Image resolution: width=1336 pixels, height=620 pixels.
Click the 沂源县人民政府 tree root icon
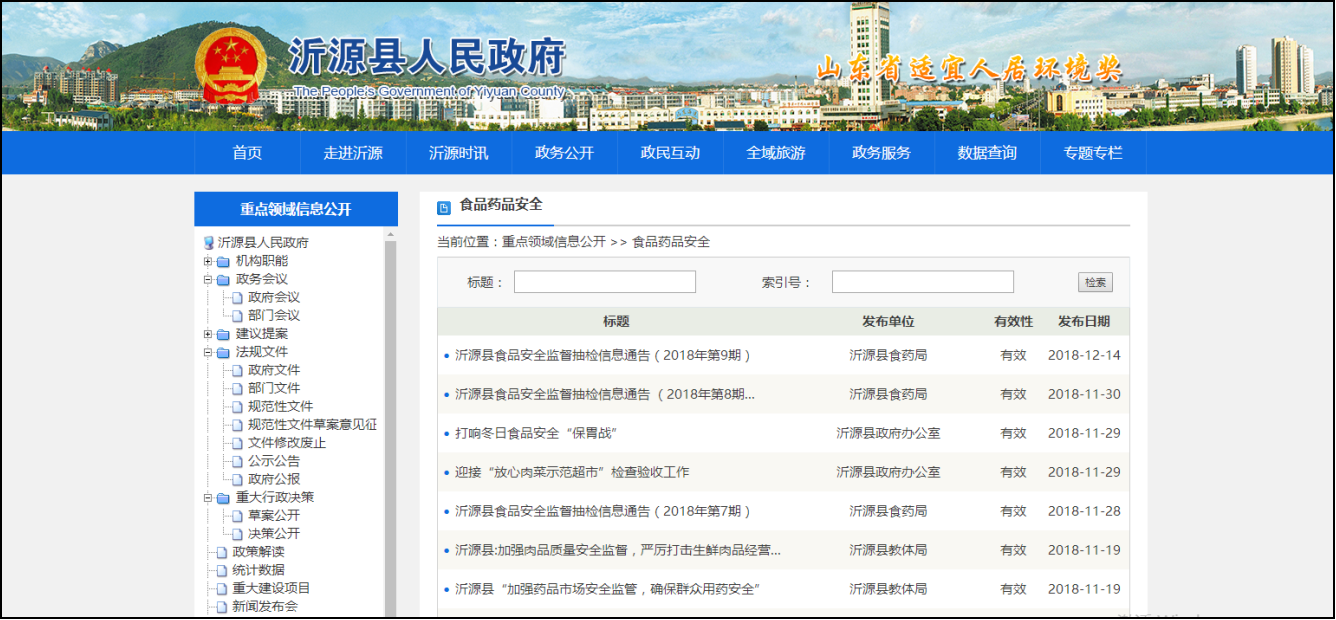tap(209, 243)
